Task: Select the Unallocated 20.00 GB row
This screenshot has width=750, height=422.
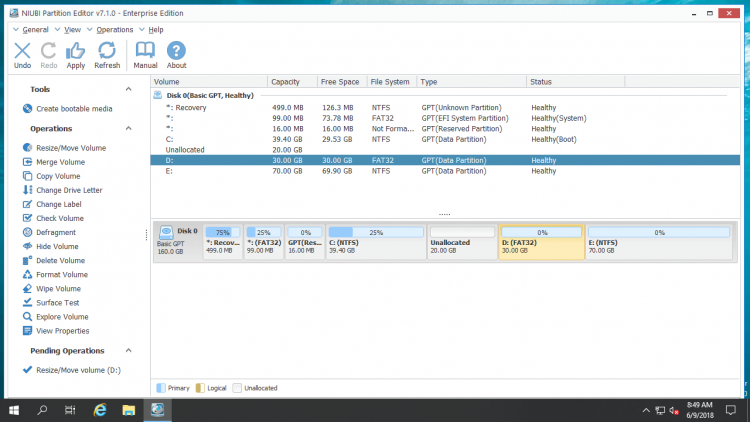Action: [x=445, y=150]
